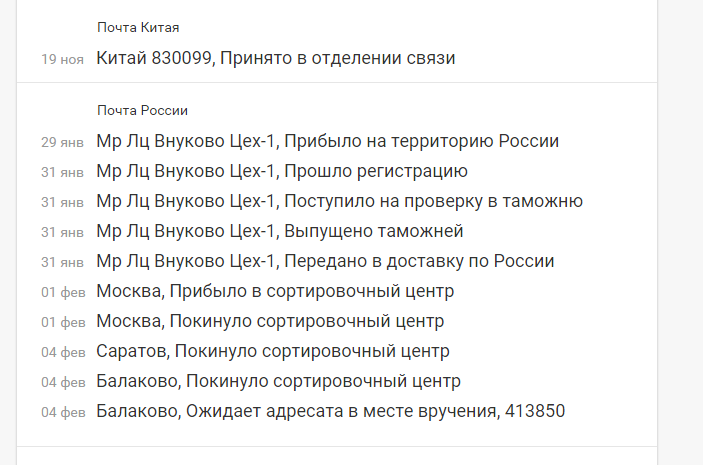Click the postal index 830099
The width and height of the screenshot is (703, 465).
coord(182,58)
